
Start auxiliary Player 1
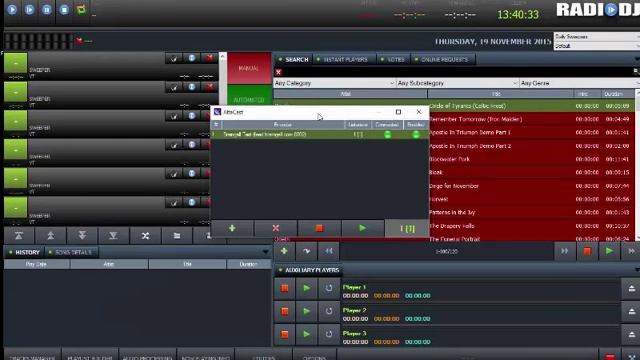click(307, 288)
